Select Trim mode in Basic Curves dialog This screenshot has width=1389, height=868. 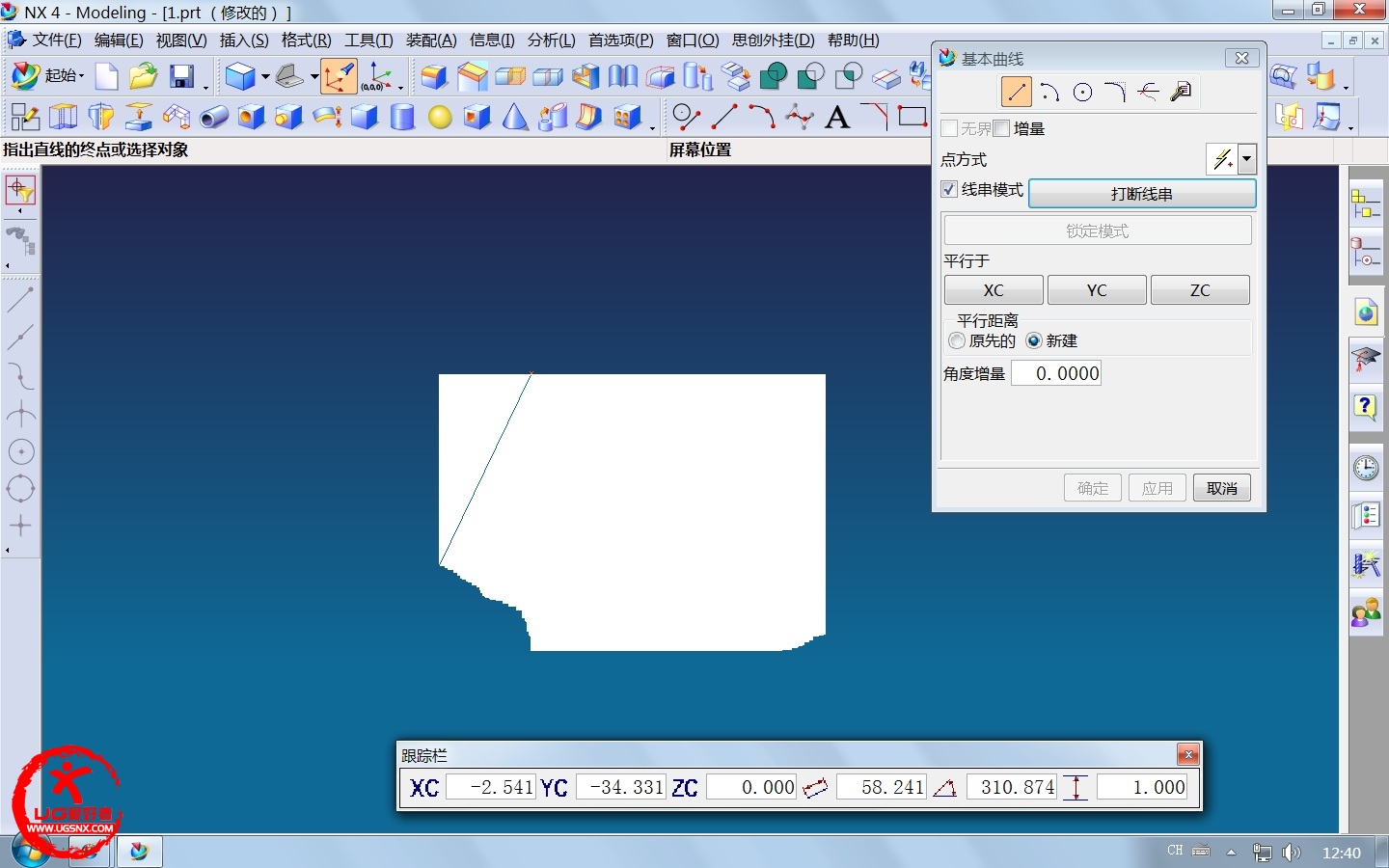tap(1148, 92)
